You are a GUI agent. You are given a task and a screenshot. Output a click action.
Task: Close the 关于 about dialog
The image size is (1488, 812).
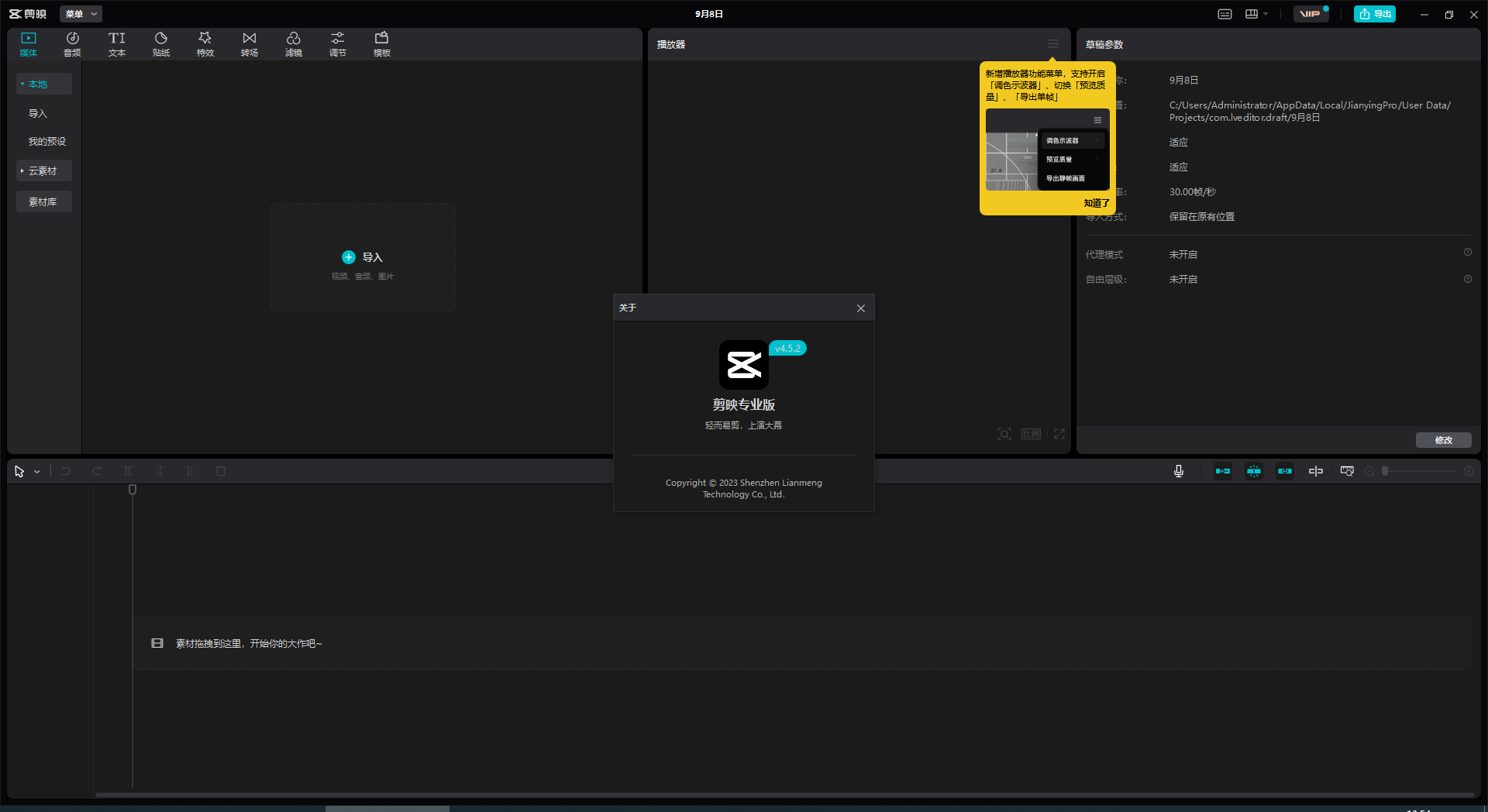click(861, 308)
